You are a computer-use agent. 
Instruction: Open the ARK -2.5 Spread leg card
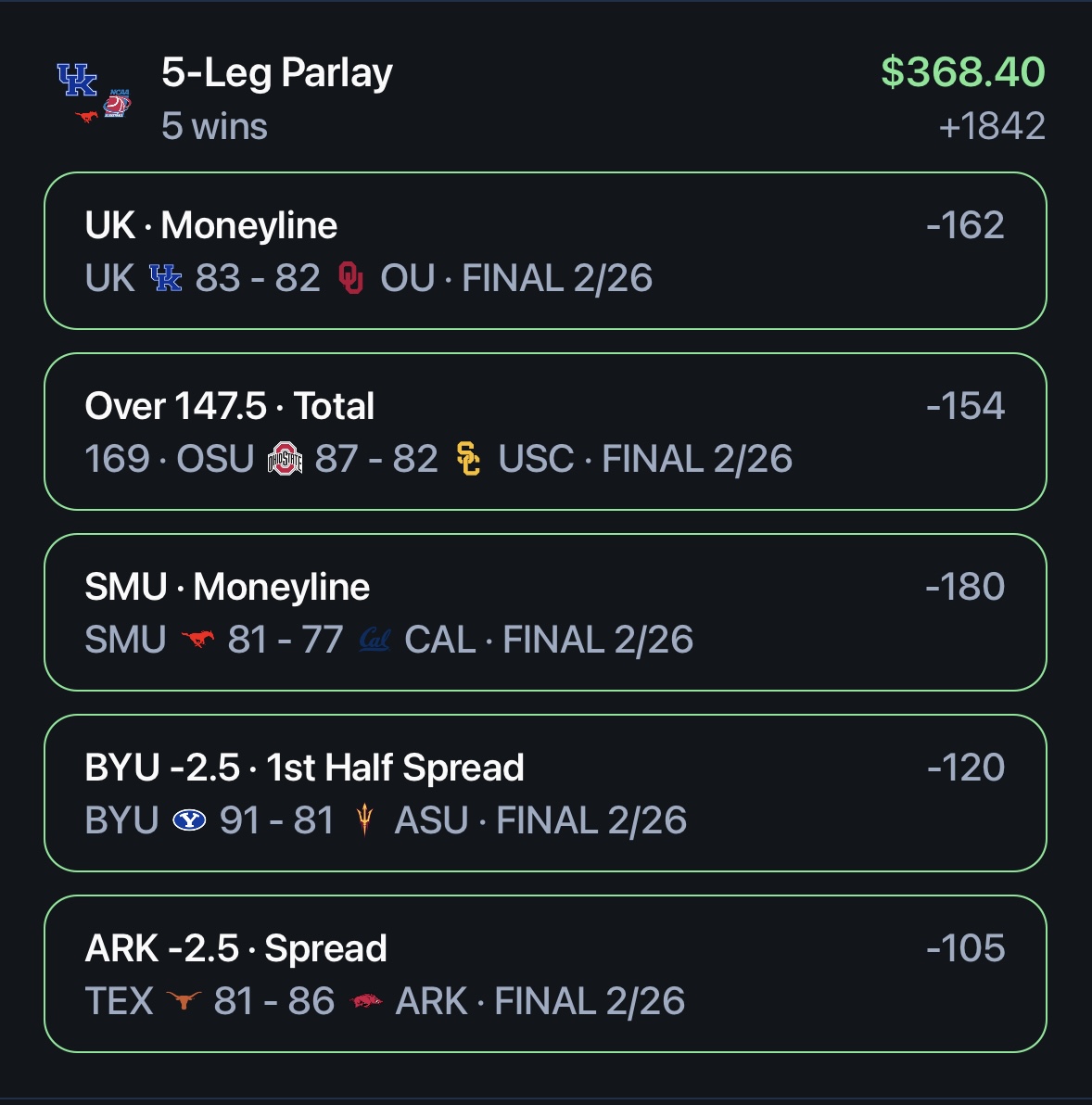[545, 974]
